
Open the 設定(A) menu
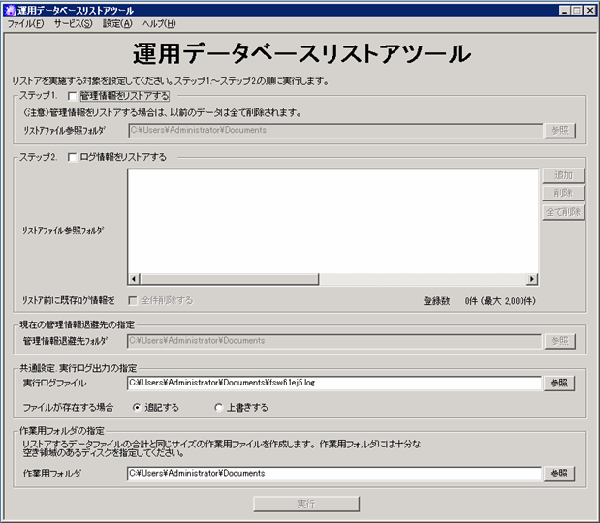click(x=117, y=23)
